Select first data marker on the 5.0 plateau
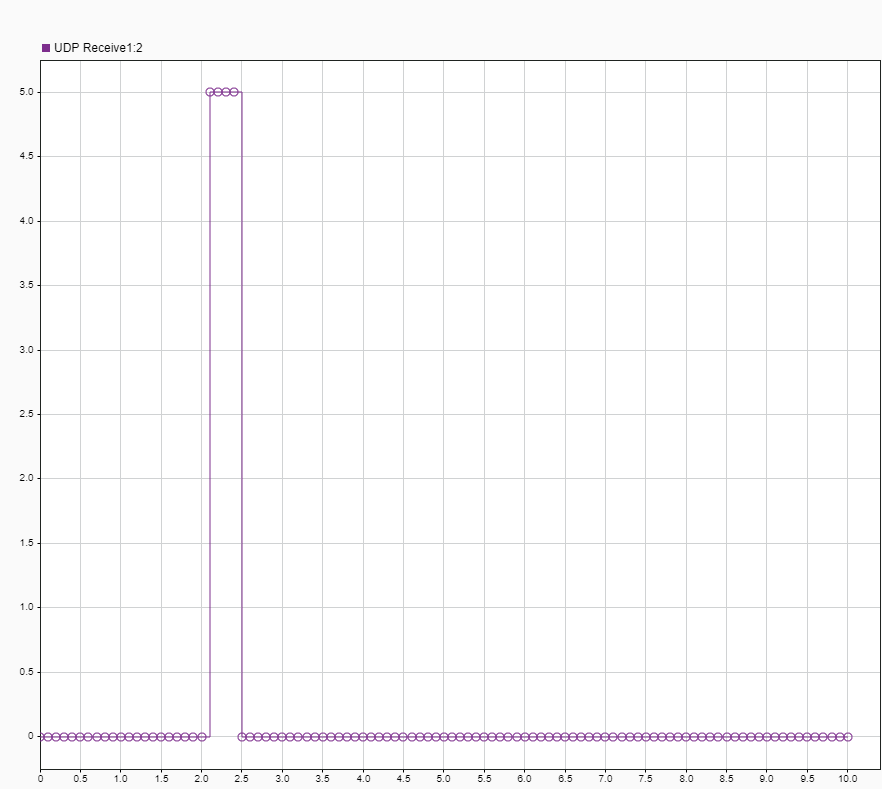The image size is (882, 789). click(210, 92)
